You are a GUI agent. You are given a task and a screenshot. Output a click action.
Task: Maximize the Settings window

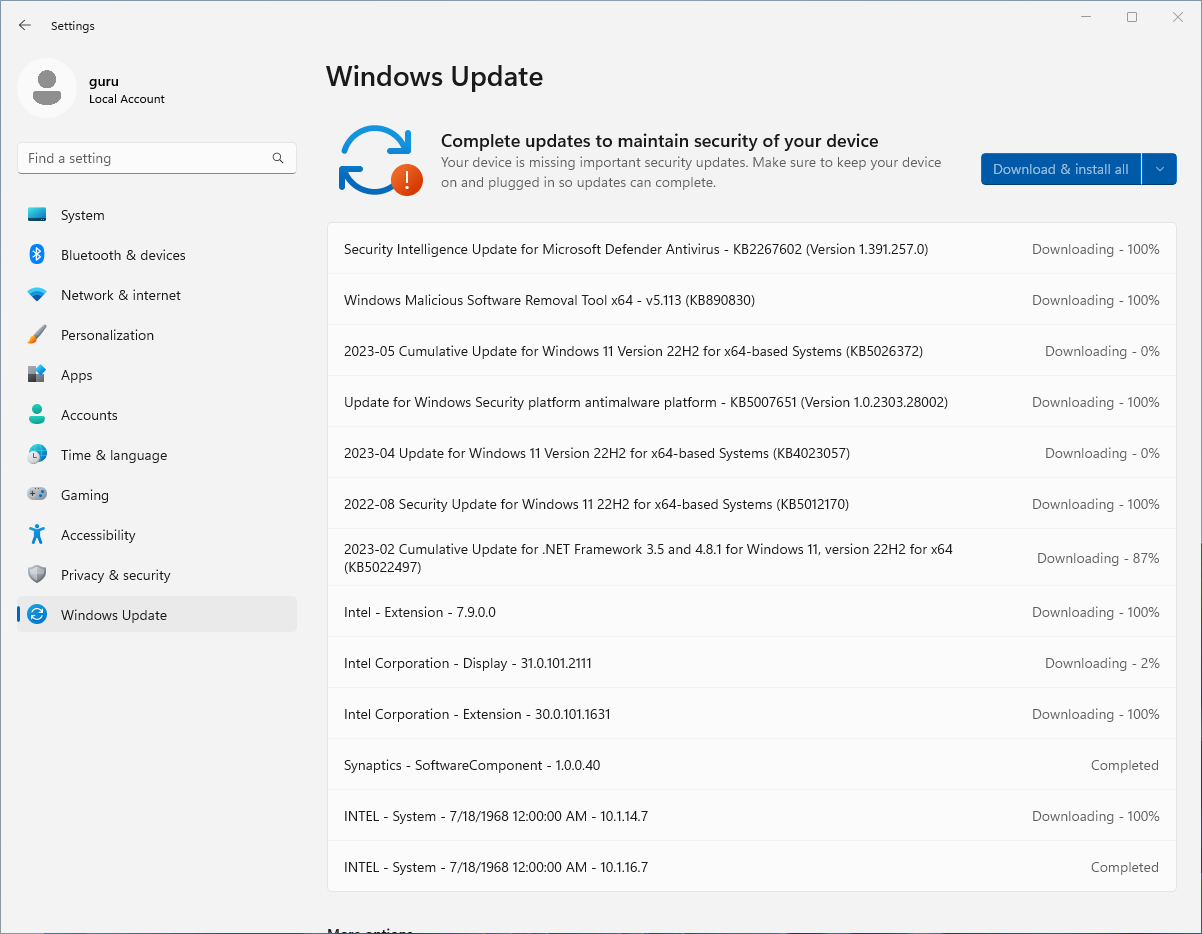coord(1132,17)
